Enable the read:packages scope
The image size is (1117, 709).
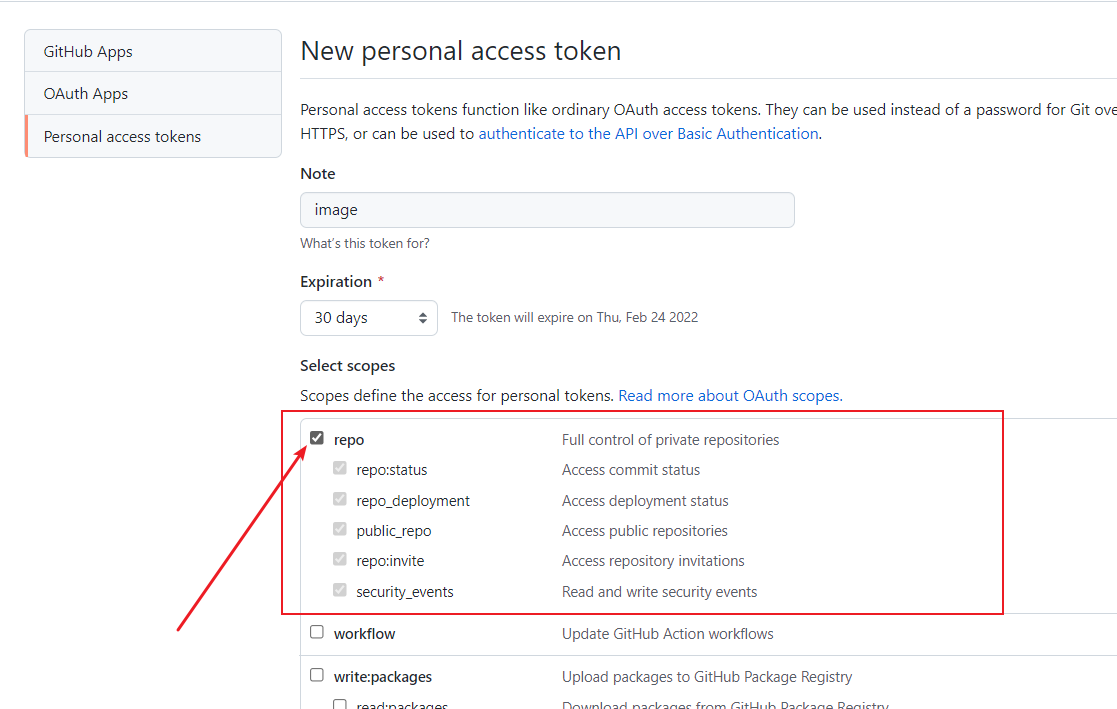(x=339, y=705)
